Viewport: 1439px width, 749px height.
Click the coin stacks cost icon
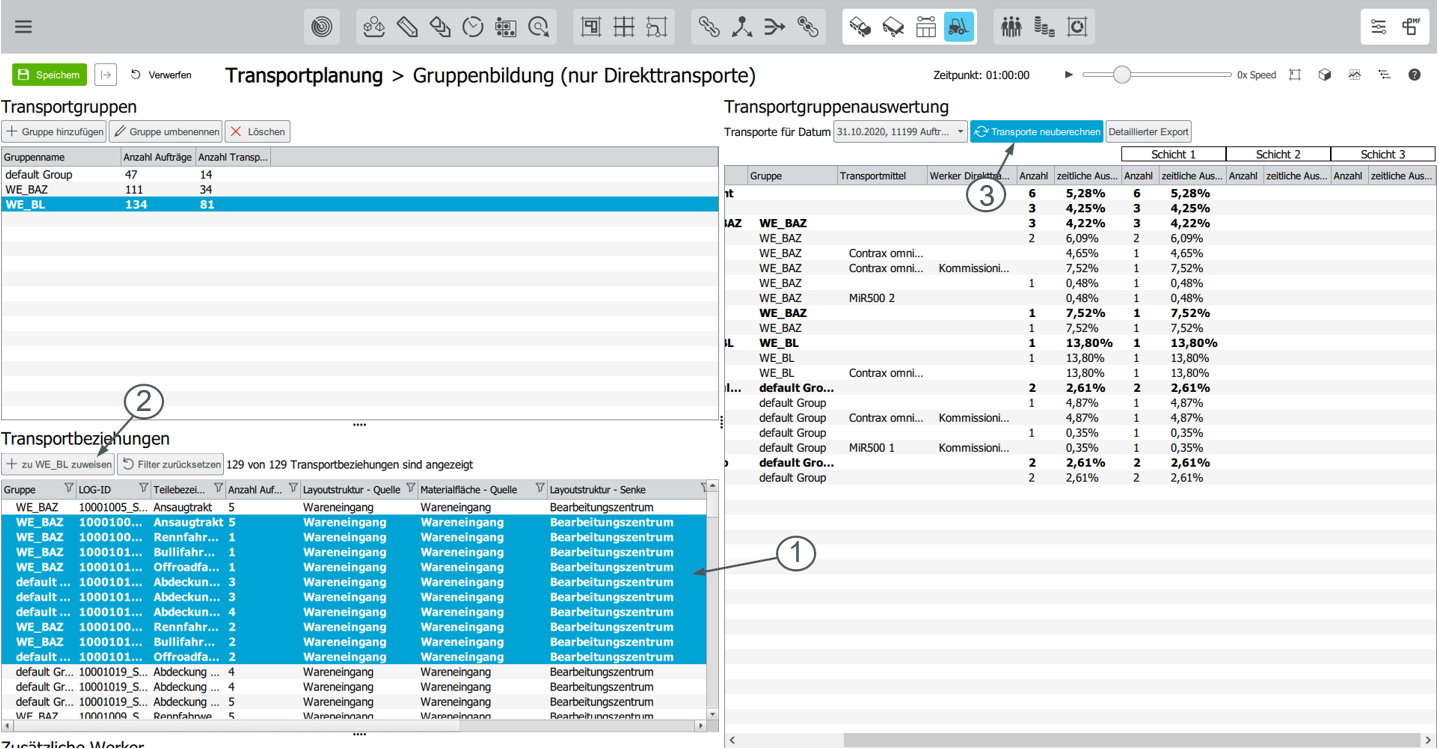pyautogui.click(x=1044, y=27)
